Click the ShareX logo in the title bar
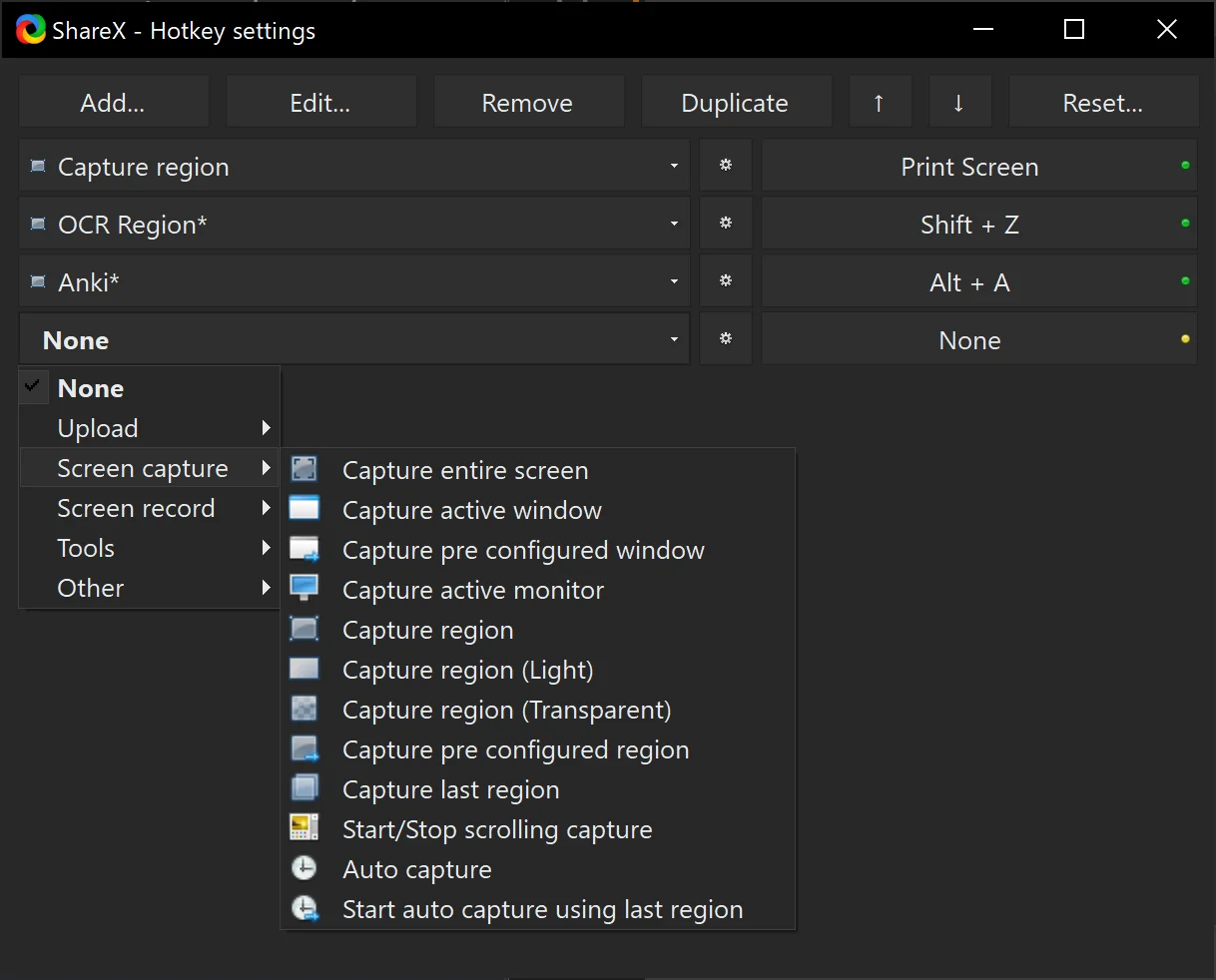Image resolution: width=1216 pixels, height=980 pixels. (x=29, y=29)
